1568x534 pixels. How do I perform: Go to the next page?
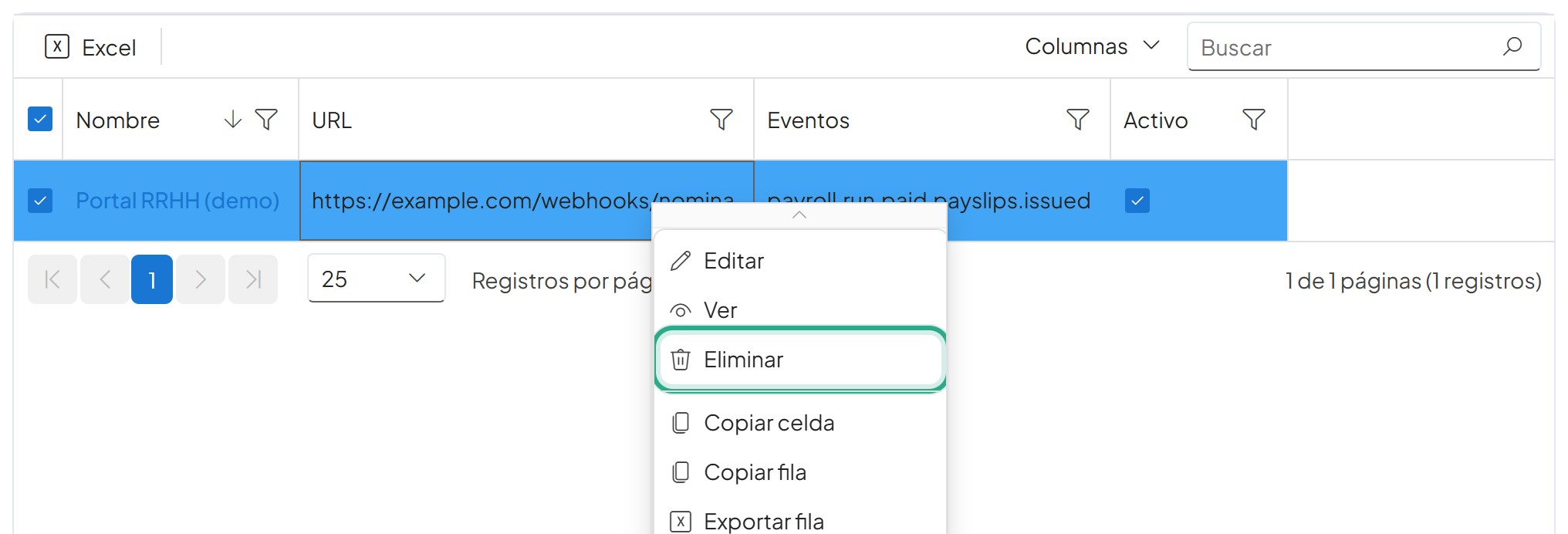(x=201, y=279)
